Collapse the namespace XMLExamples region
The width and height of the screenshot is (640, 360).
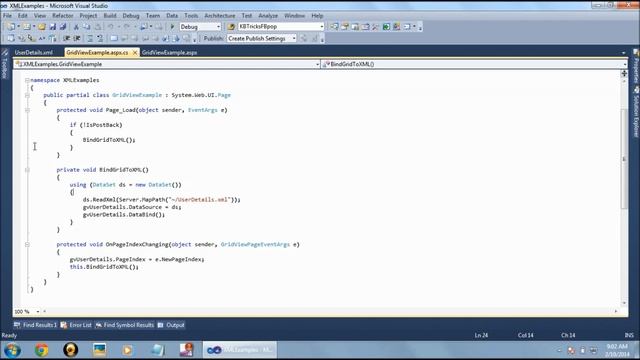point(27,80)
